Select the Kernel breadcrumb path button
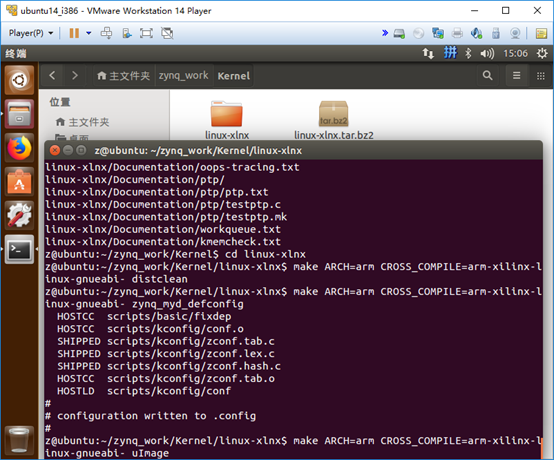Image resolution: width=554 pixels, height=460 pixels. pos(234,76)
